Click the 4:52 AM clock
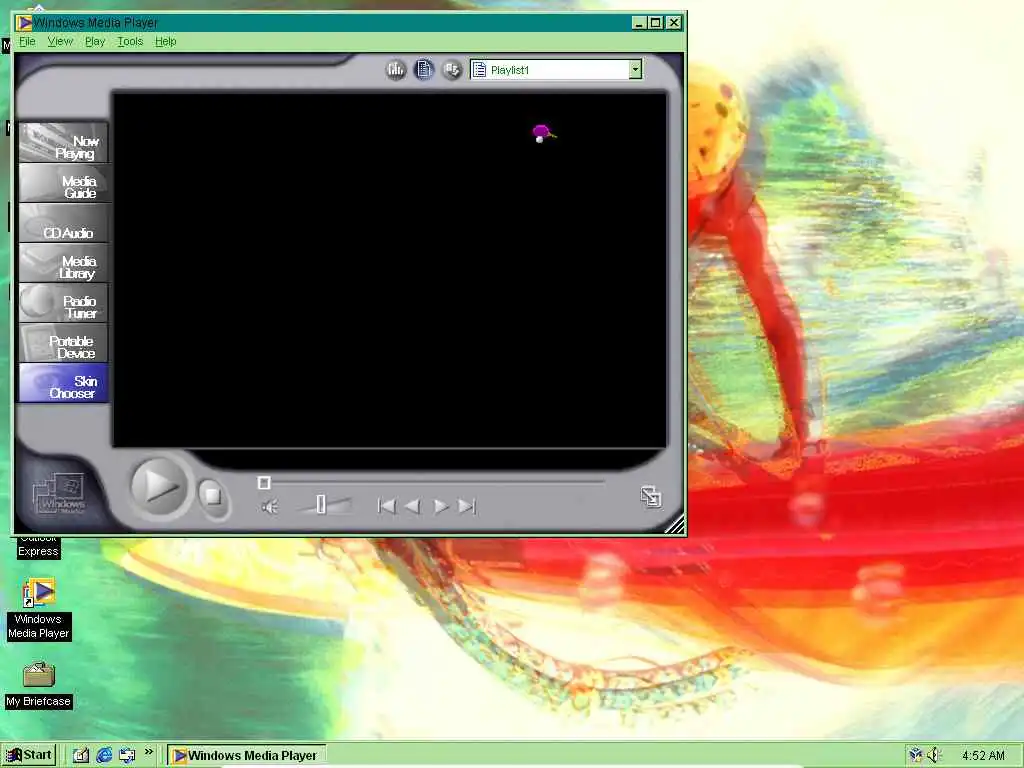 point(983,756)
